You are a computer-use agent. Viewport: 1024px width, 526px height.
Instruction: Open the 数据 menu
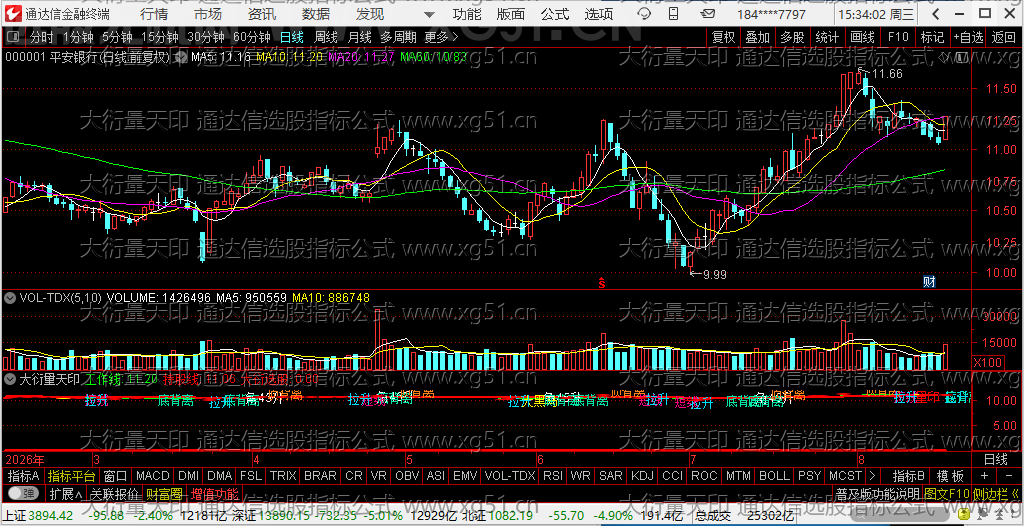pos(316,14)
